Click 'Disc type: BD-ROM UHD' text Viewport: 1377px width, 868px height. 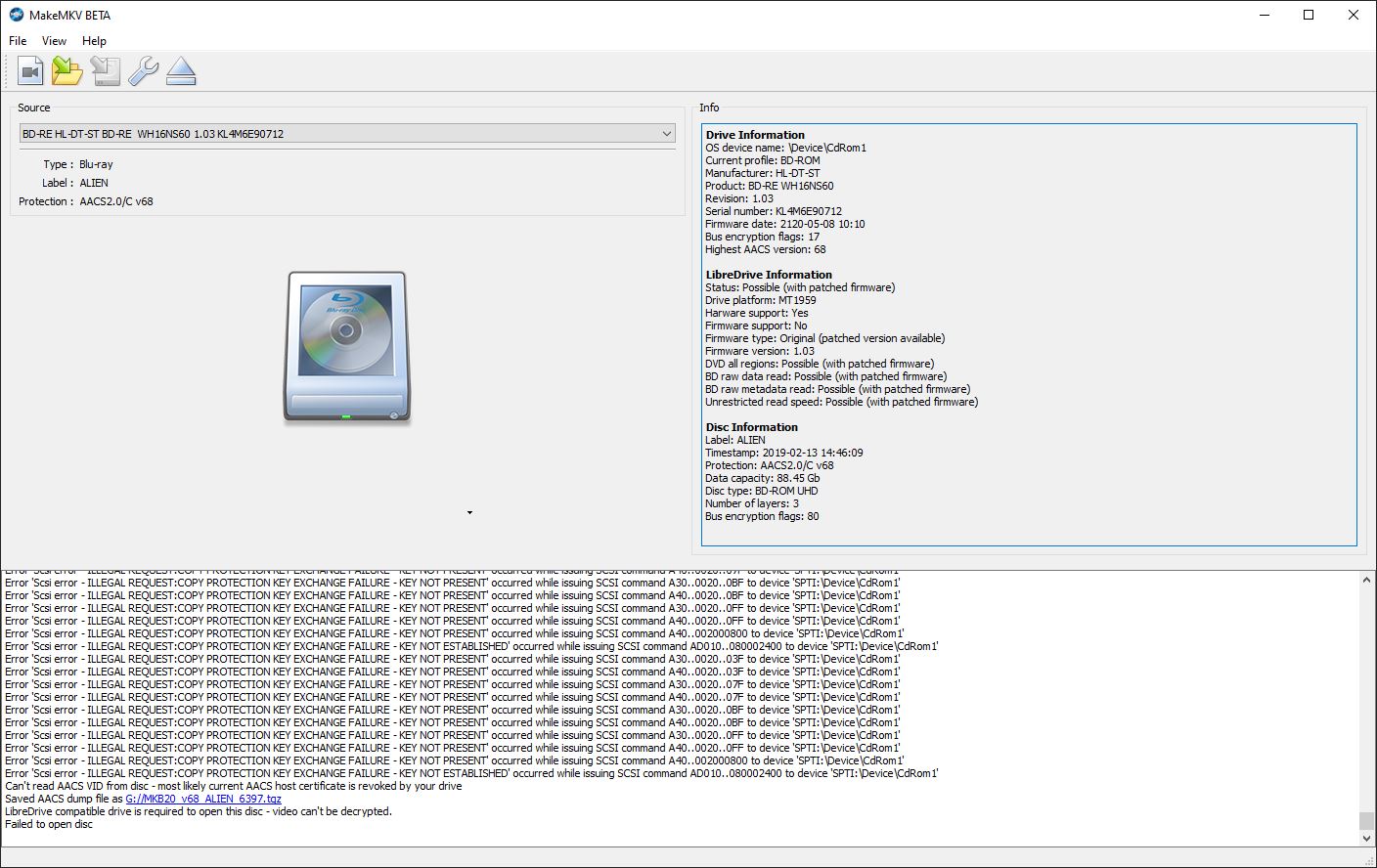coord(762,491)
